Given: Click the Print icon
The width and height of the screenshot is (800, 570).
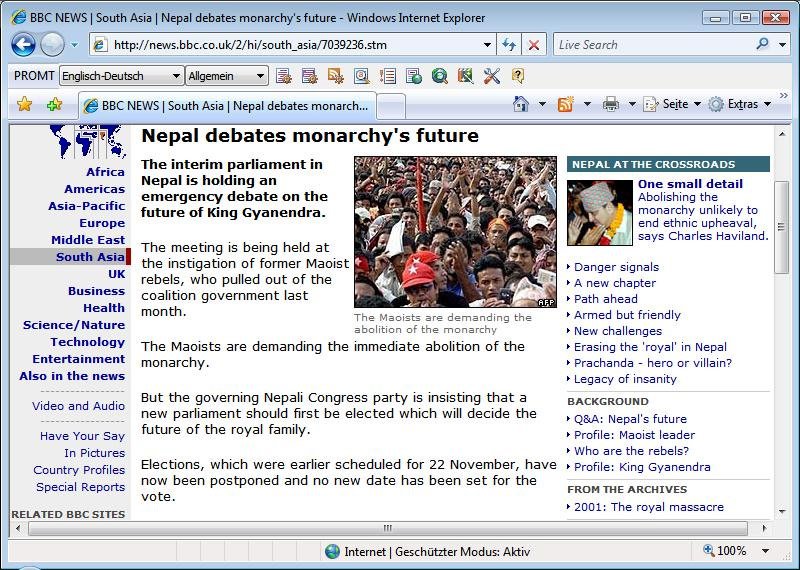Looking at the screenshot, I should (x=611, y=104).
